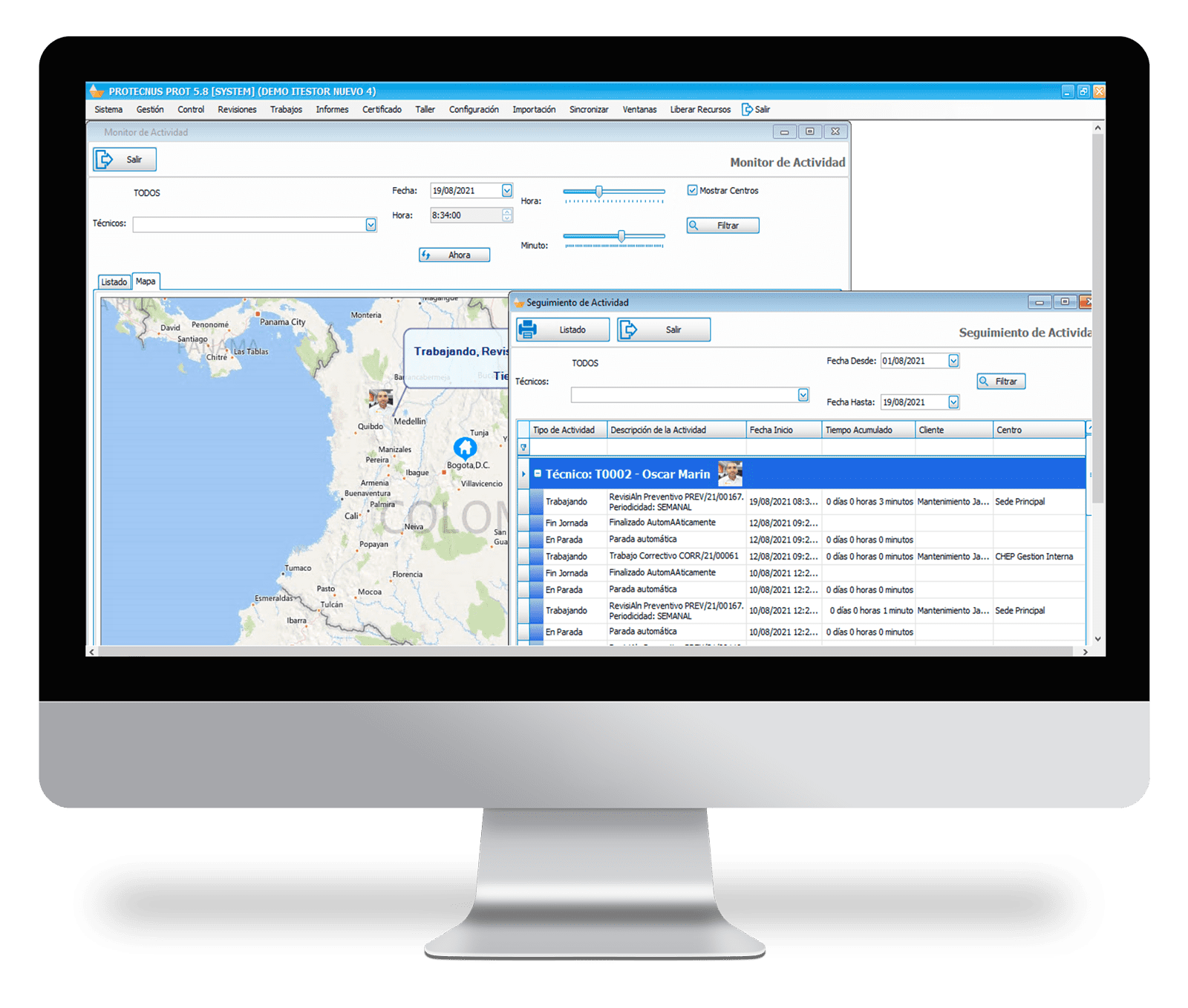Click left arrow of horizontal scrollbar

(x=91, y=652)
